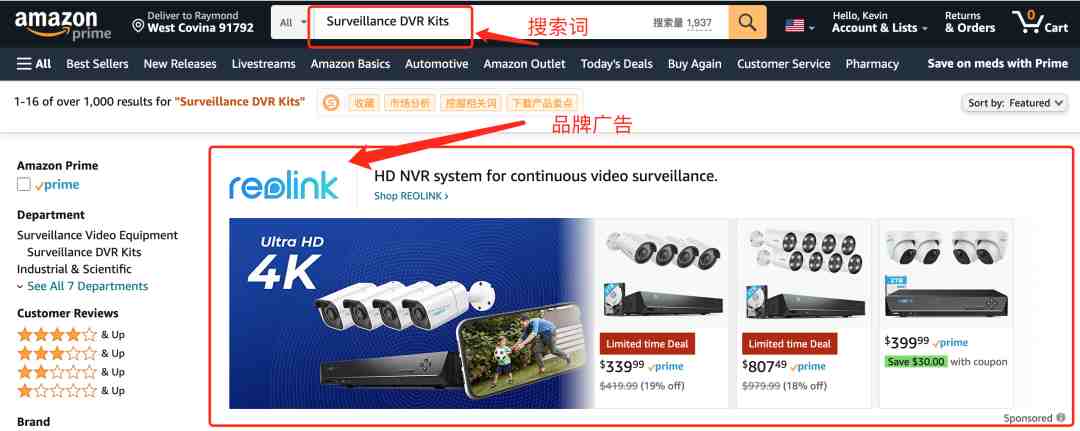This screenshot has height=431, width=1080.
Task: Enable the Amazon Prime filter checkbox
Action: coord(24,185)
